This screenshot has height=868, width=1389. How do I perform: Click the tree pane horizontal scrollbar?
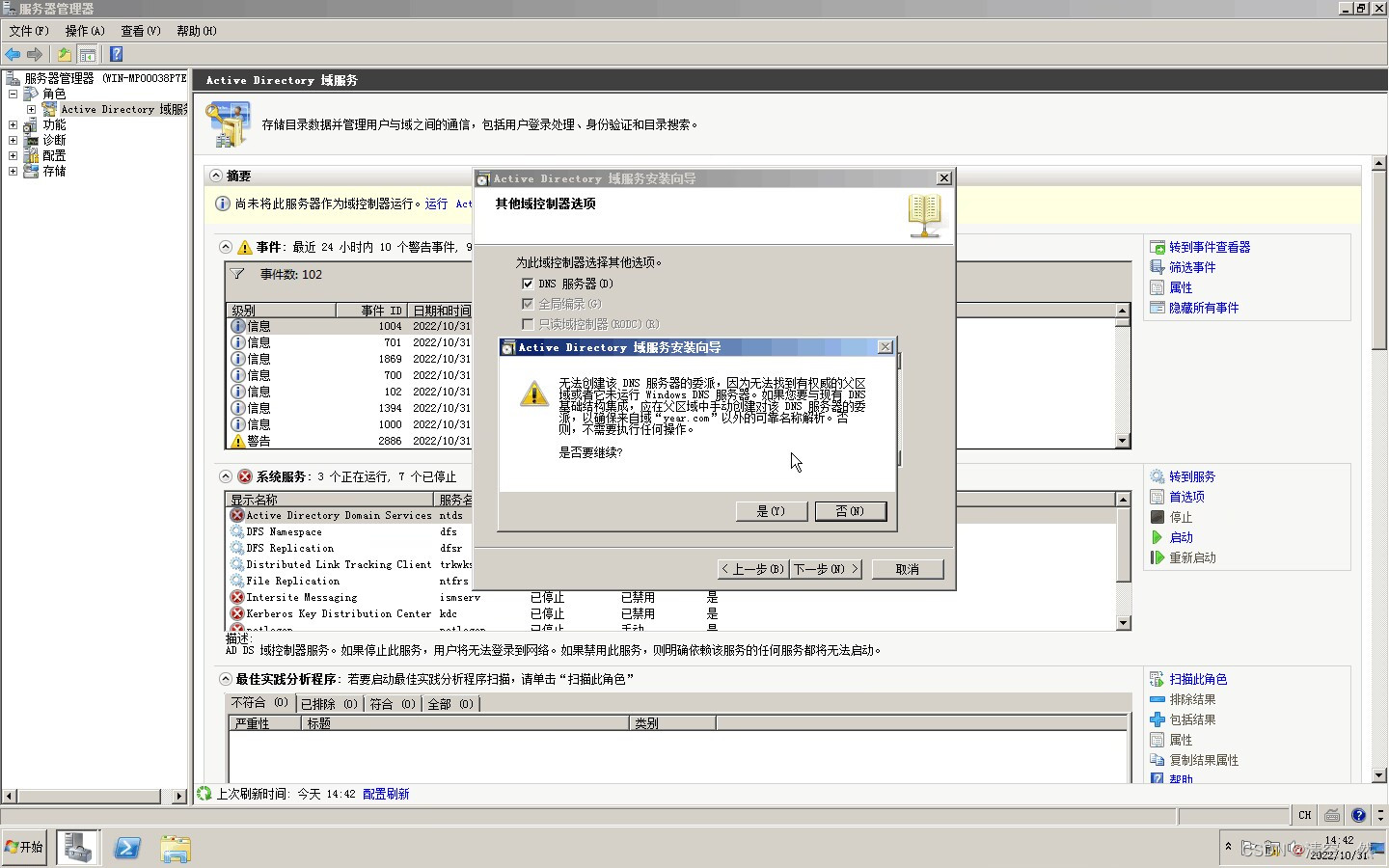pyautogui.click(x=94, y=797)
